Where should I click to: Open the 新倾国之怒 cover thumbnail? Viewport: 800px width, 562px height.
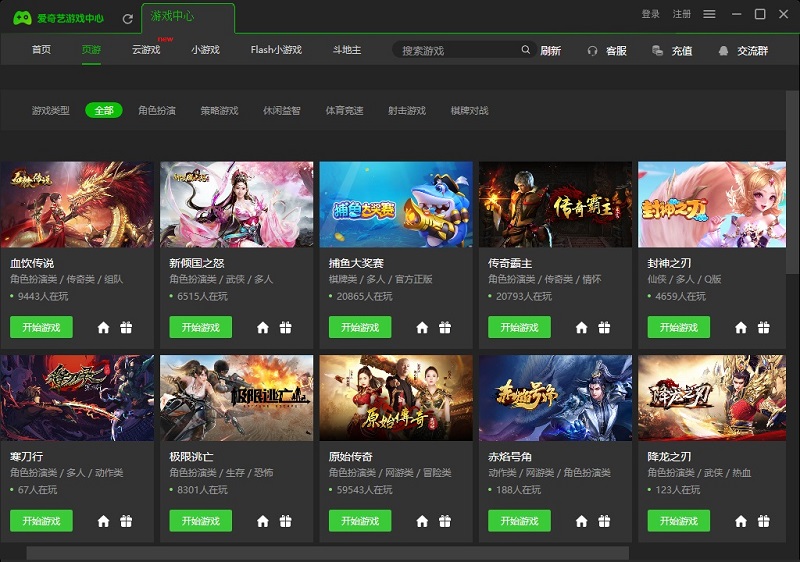[237, 205]
